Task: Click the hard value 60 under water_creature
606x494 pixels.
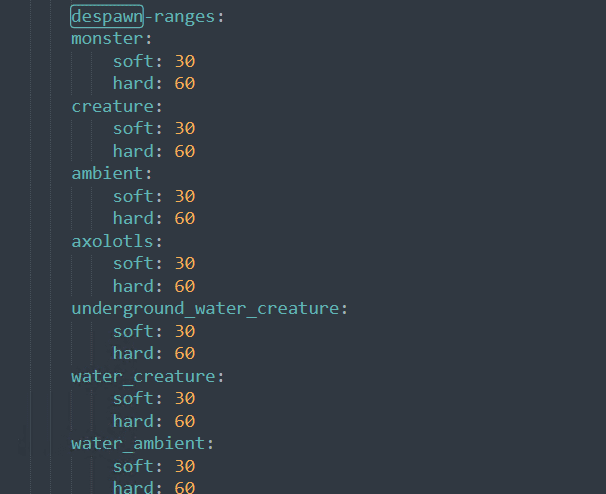Action: [184, 421]
